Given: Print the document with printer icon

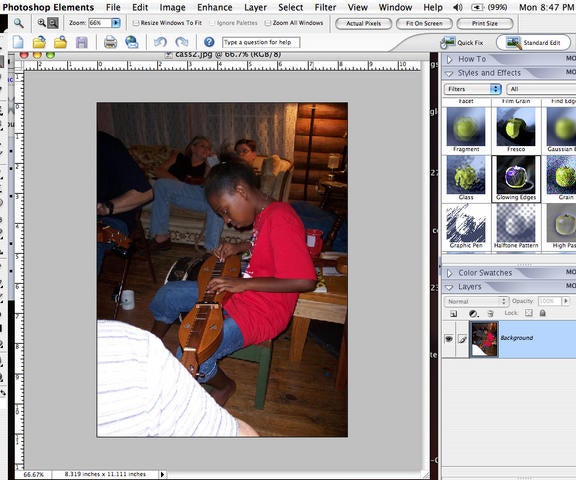Looking at the screenshot, I should click(x=110, y=42).
